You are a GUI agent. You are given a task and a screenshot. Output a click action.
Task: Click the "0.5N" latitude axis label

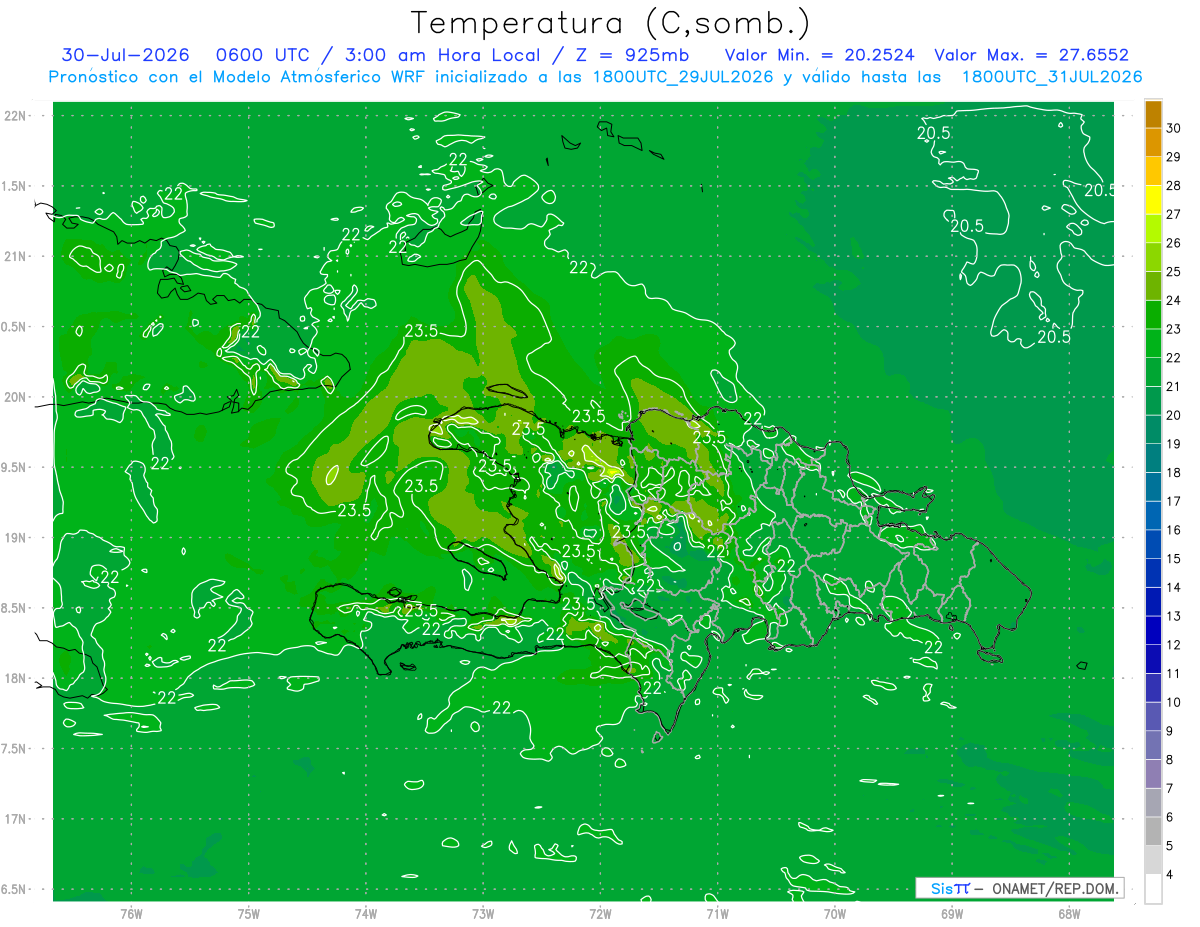pyautogui.click(x=15, y=327)
